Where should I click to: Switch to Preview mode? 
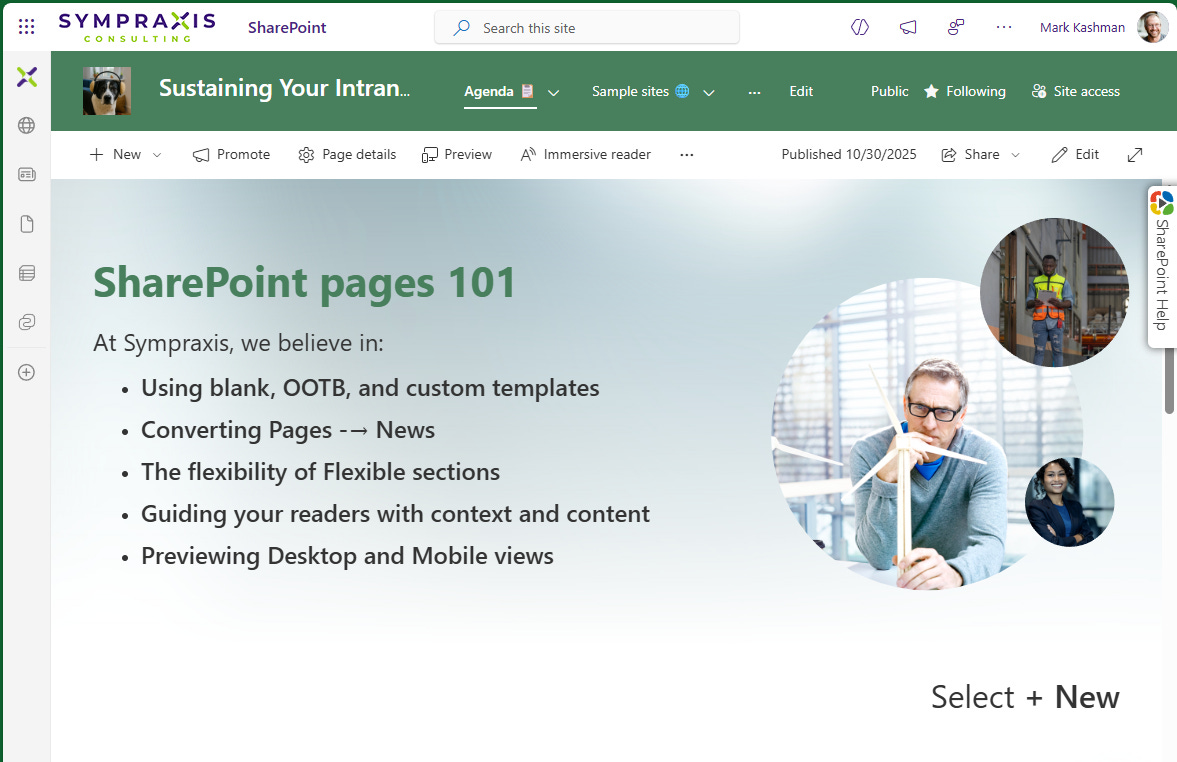[456, 154]
